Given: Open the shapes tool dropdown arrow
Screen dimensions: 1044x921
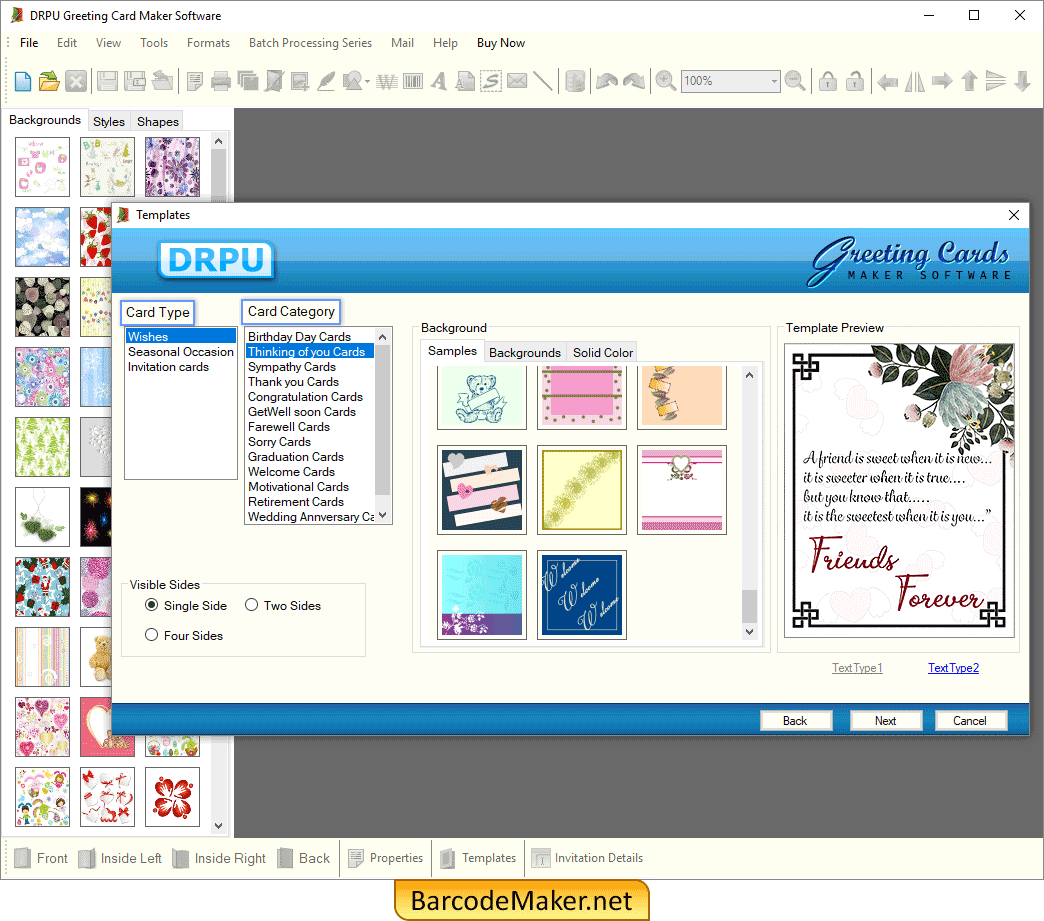Looking at the screenshot, I should tap(367, 82).
